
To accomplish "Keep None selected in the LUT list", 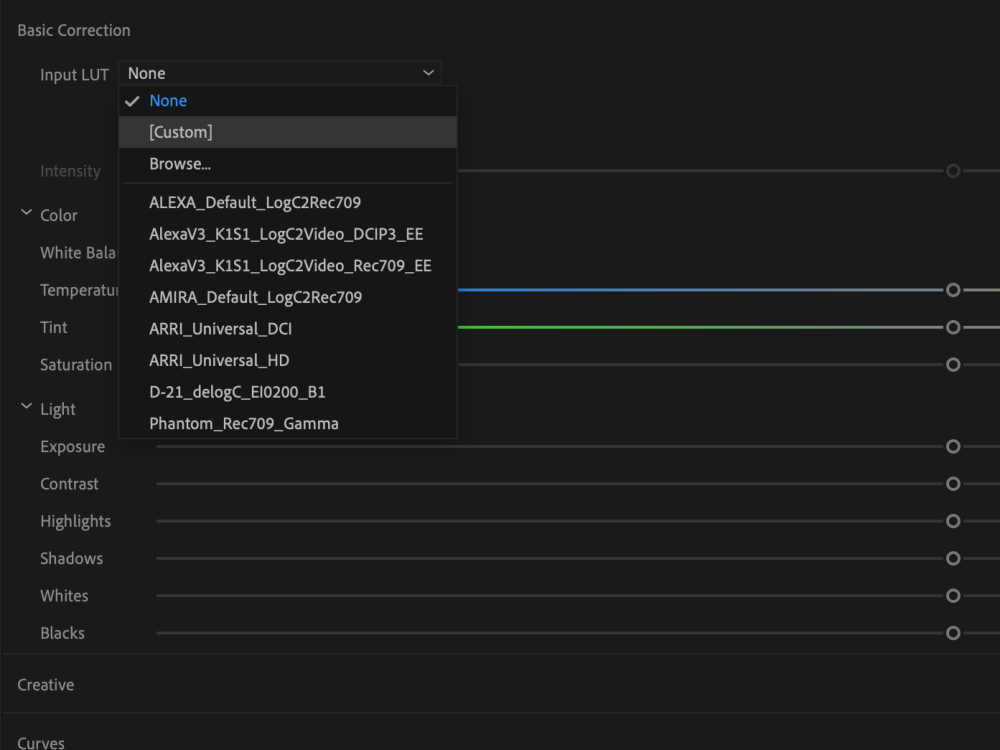I will coord(168,100).
